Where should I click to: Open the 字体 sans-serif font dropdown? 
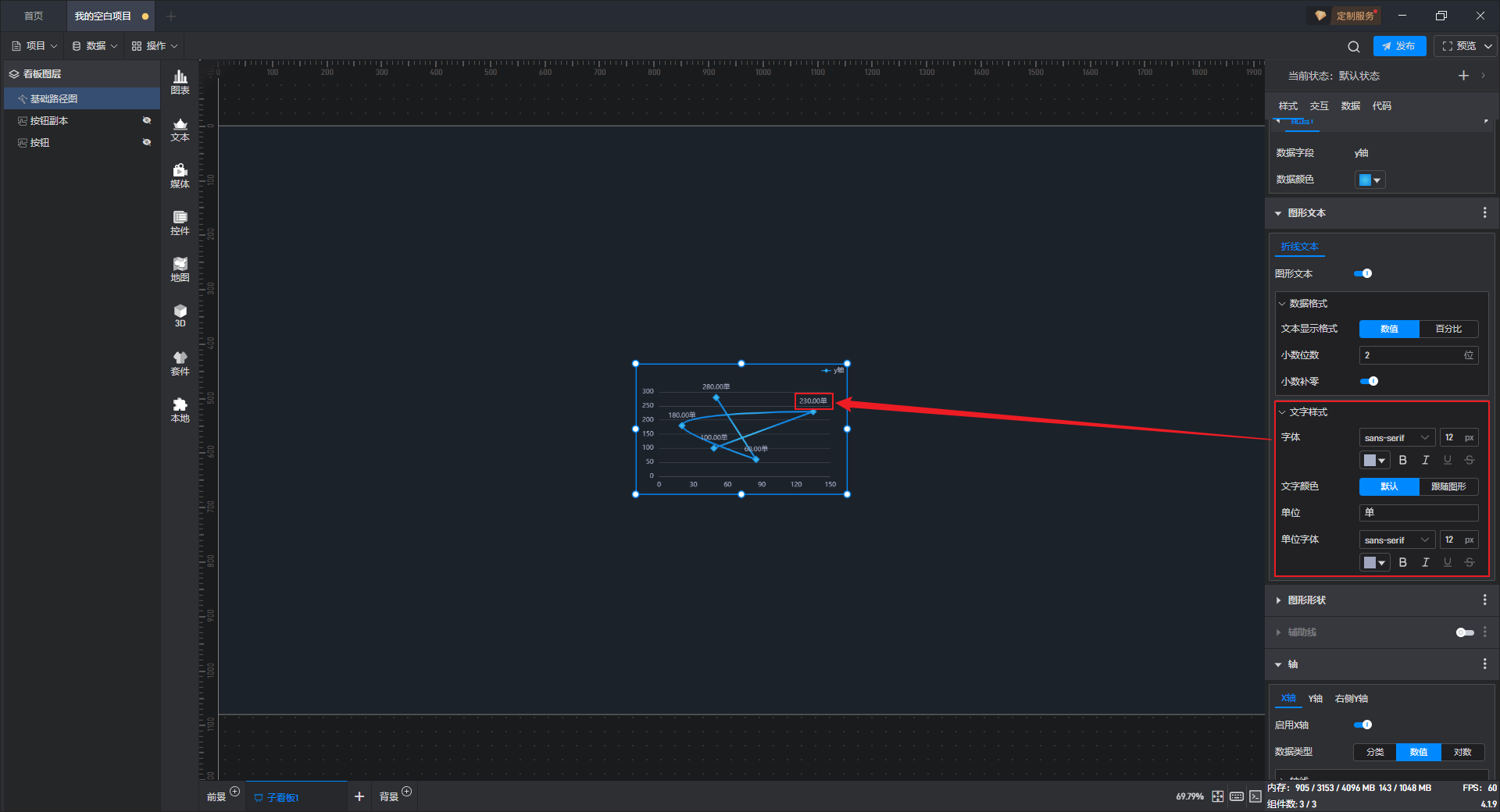(x=1397, y=438)
